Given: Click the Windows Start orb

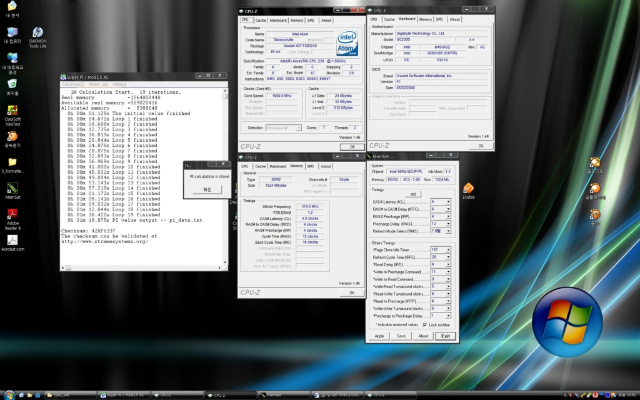Looking at the screenshot, I should (9, 395).
